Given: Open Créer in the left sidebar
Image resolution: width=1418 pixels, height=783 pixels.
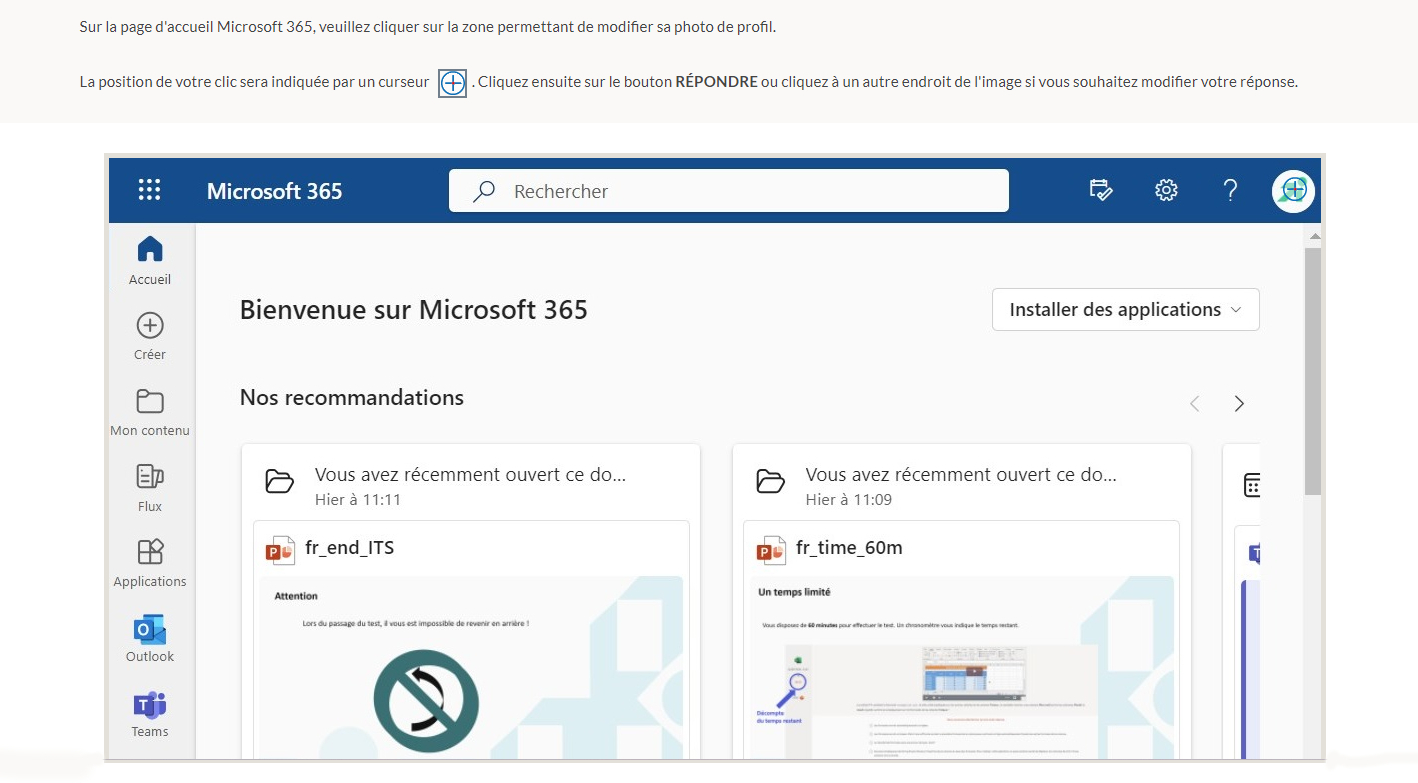Looking at the screenshot, I should 150,335.
